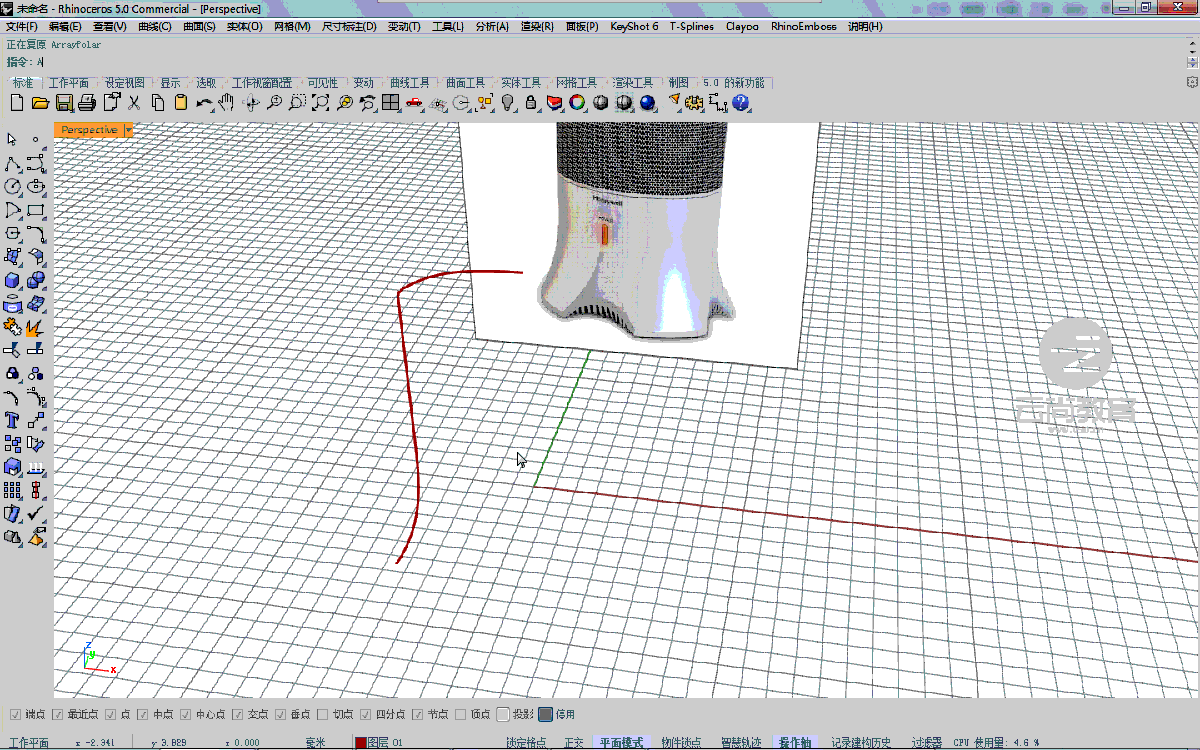Screen dimensions: 1200x750
Task: Toggle 智慧轨迹 in status bar
Action: point(741,743)
